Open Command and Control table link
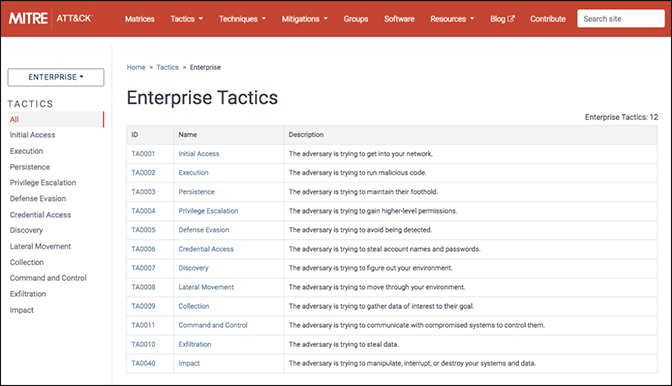The height and width of the screenshot is (386, 672). (213, 325)
